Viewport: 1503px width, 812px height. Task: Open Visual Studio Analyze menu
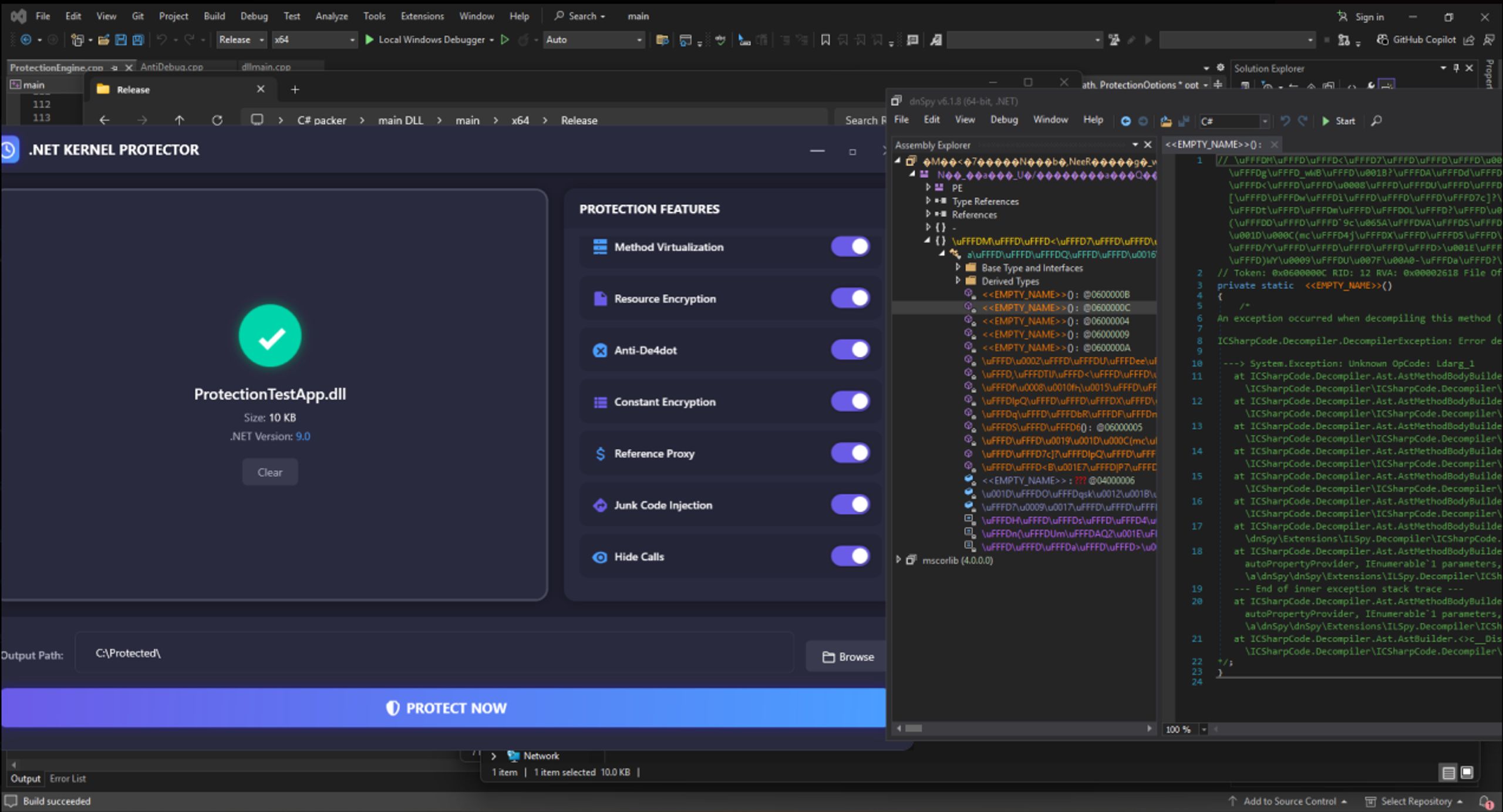click(332, 16)
